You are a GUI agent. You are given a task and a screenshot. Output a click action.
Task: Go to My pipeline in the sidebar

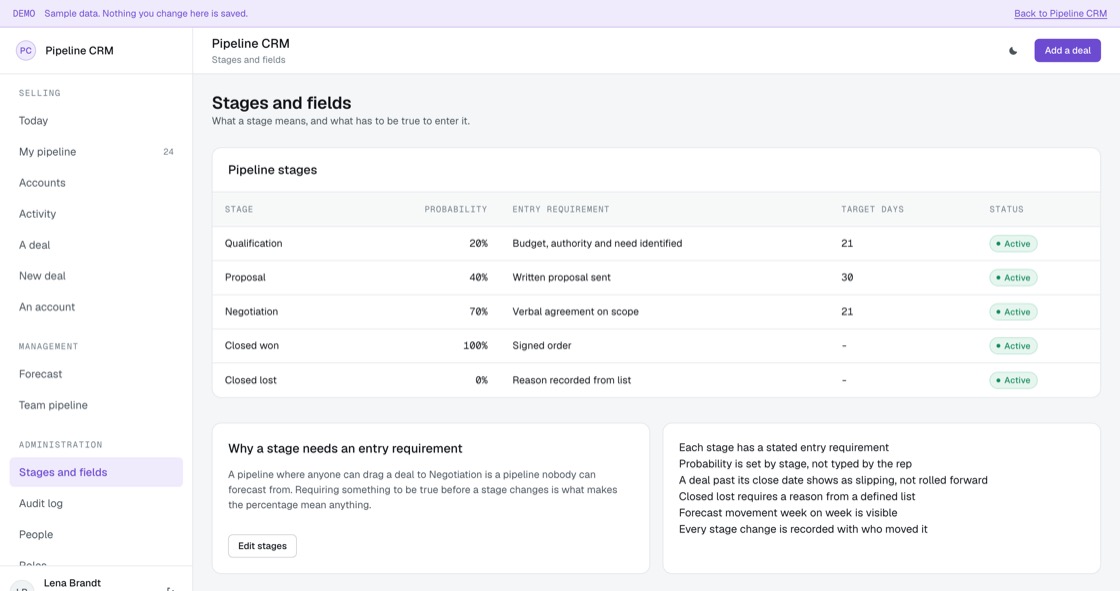point(96,152)
